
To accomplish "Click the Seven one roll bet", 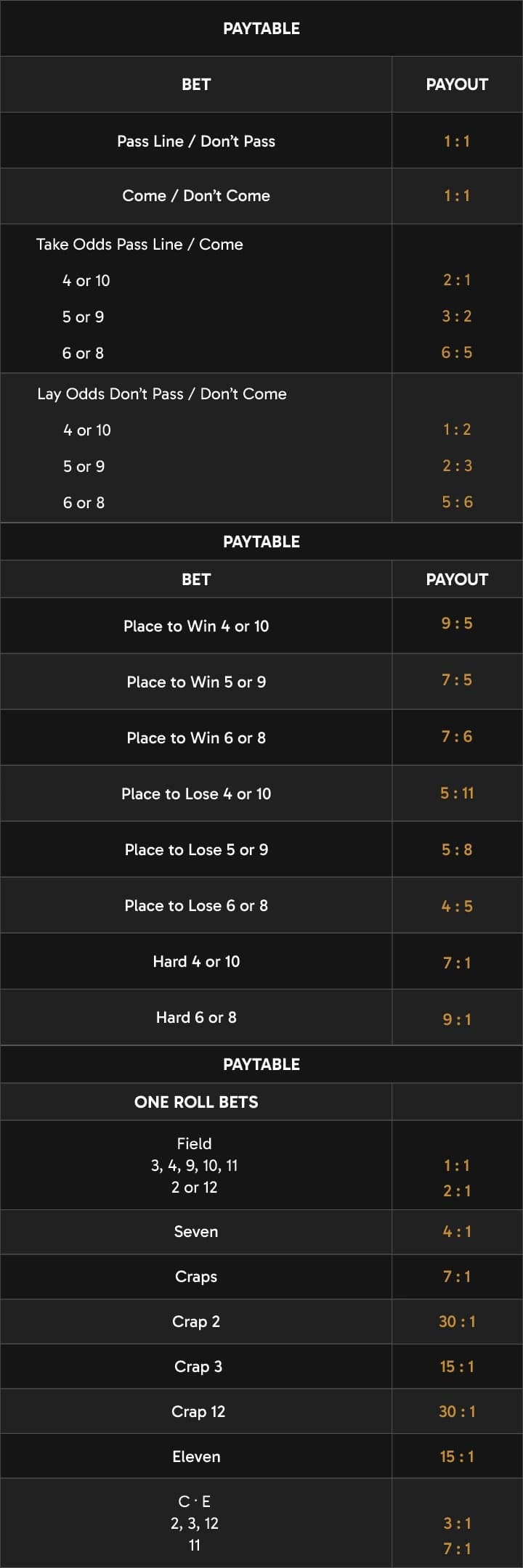I will pyautogui.click(x=261, y=1232).
